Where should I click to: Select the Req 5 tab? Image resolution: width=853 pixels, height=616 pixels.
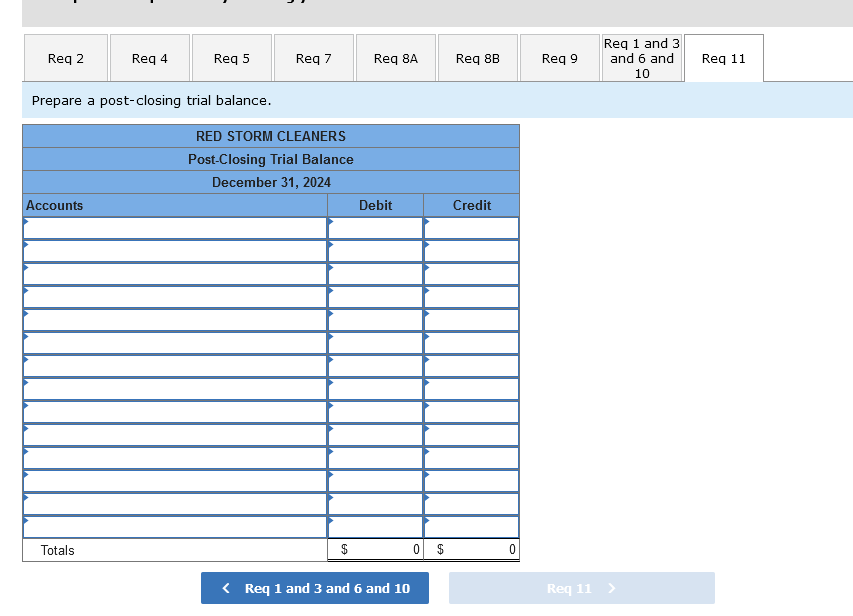pyautogui.click(x=231, y=57)
